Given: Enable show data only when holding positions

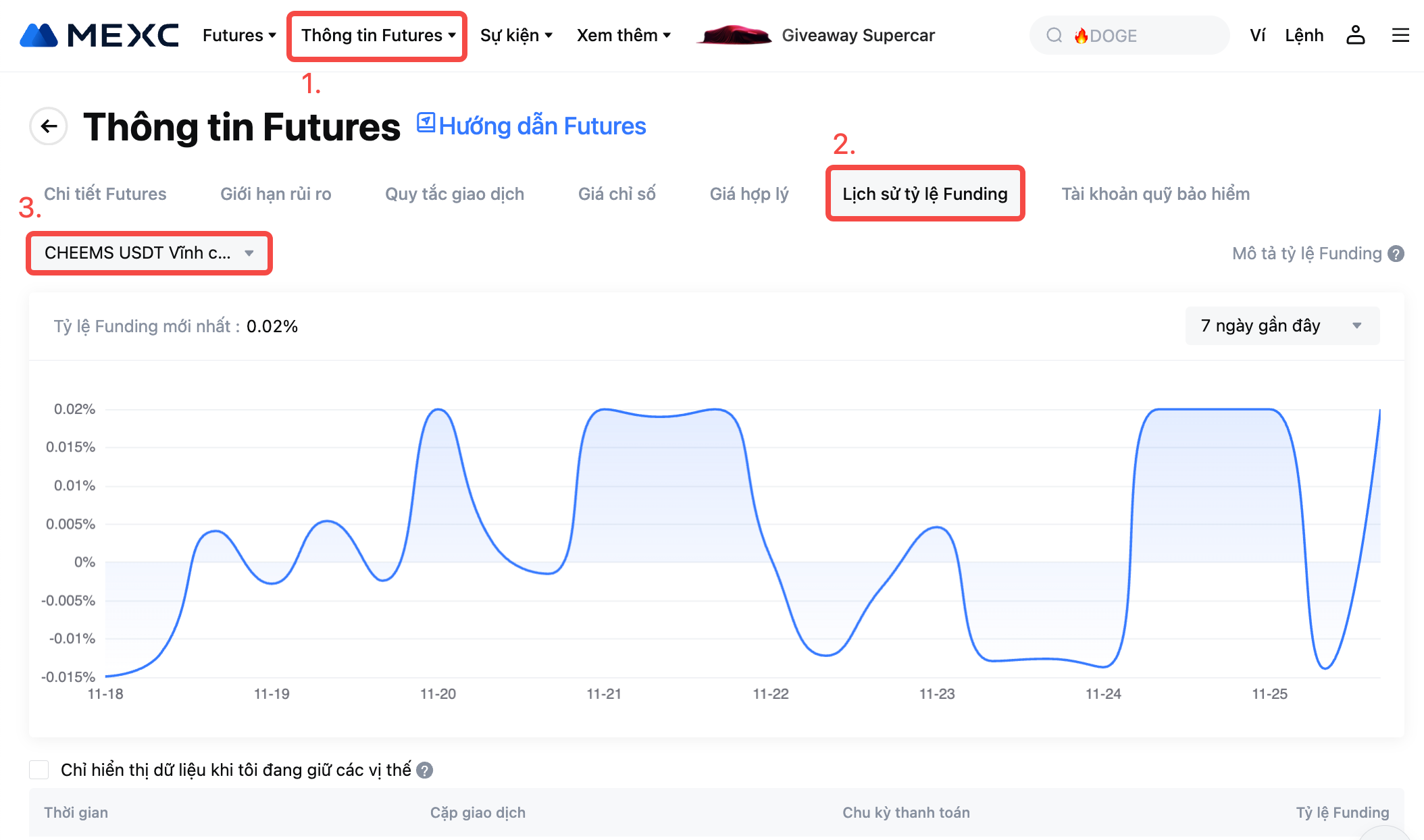Looking at the screenshot, I should tap(39, 770).
